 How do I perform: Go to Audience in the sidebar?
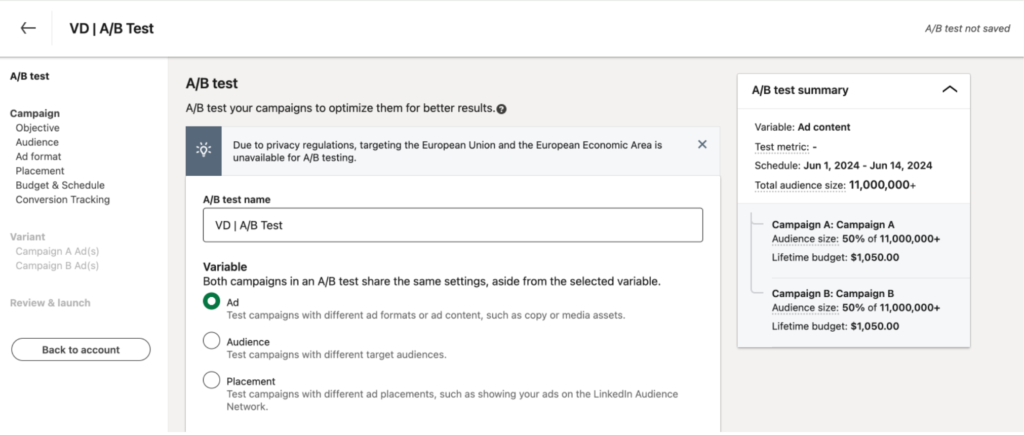point(37,142)
